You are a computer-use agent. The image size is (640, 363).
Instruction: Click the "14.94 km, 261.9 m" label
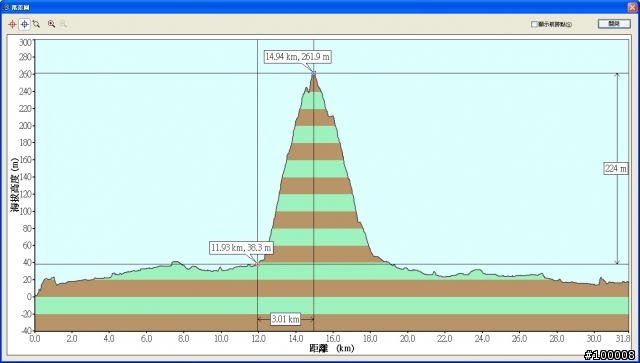[x=297, y=57]
